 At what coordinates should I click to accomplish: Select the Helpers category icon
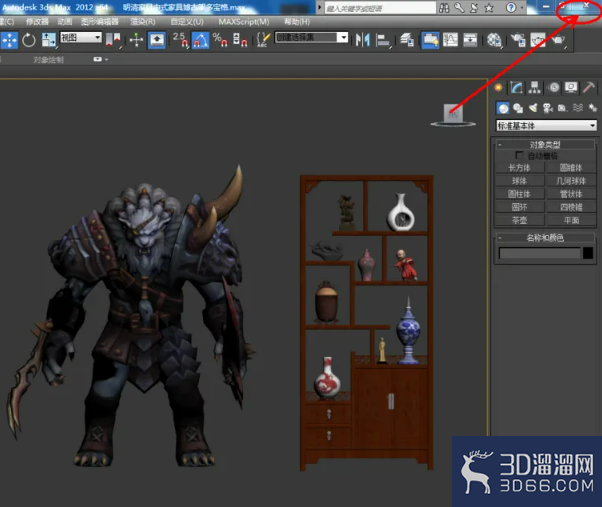pos(562,108)
